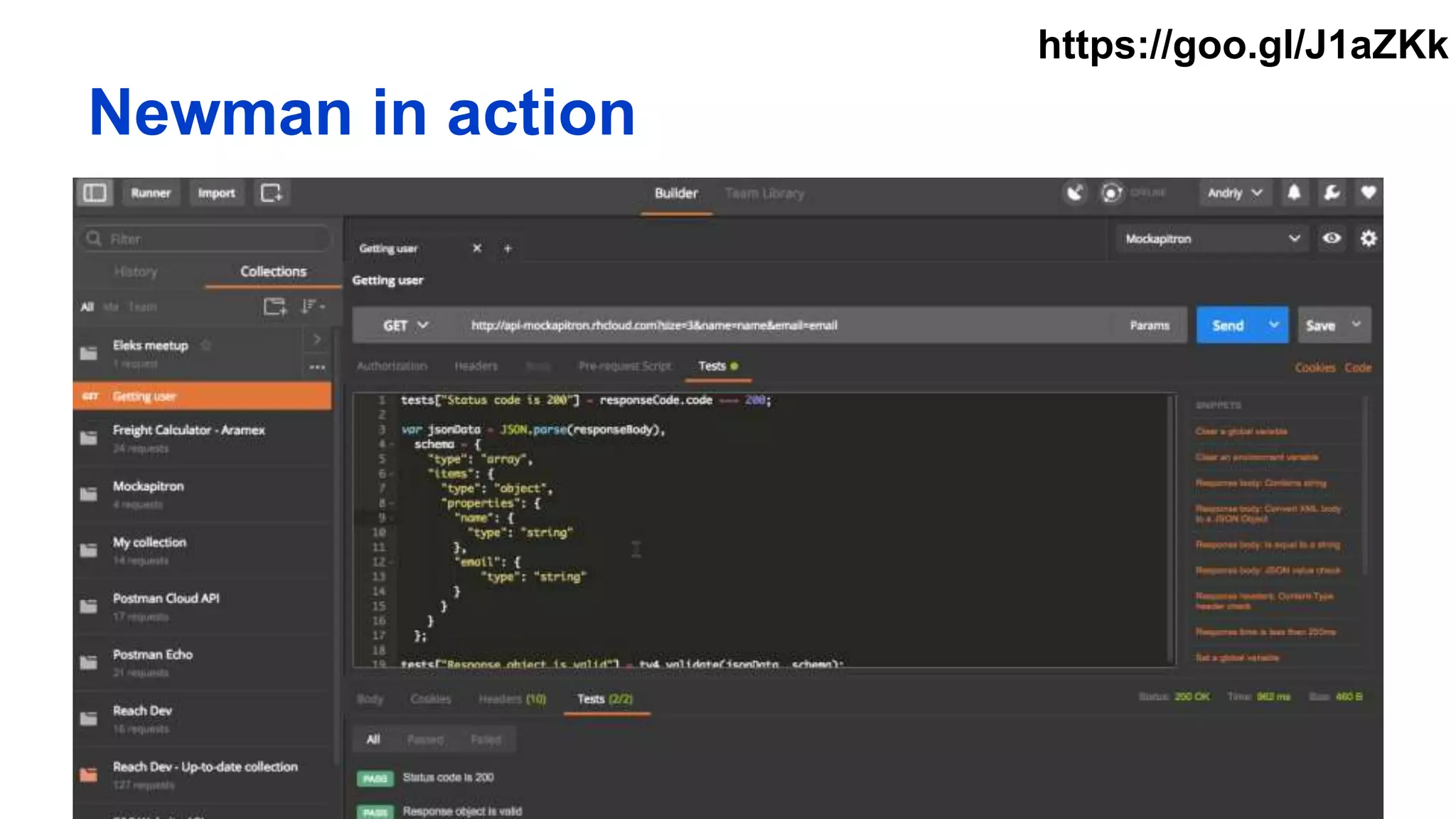Screen dimensions: 1456x819
Task: Open the response Tests (2/2) tab
Action: (605, 699)
